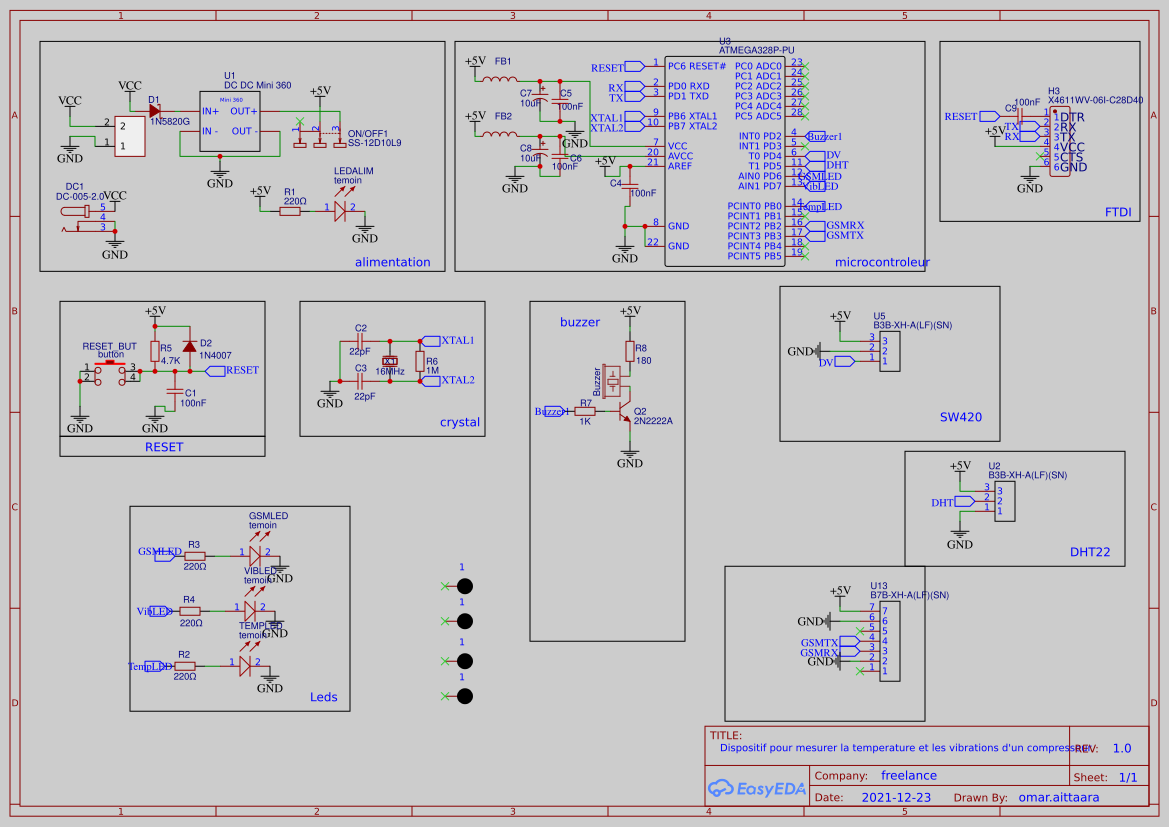Image resolution: width=1169 pixels, height=827 pixels.
Task: Select the U2 B3B-XH-A connector in DHT22 block
Action: click(x=1004, y=501)
